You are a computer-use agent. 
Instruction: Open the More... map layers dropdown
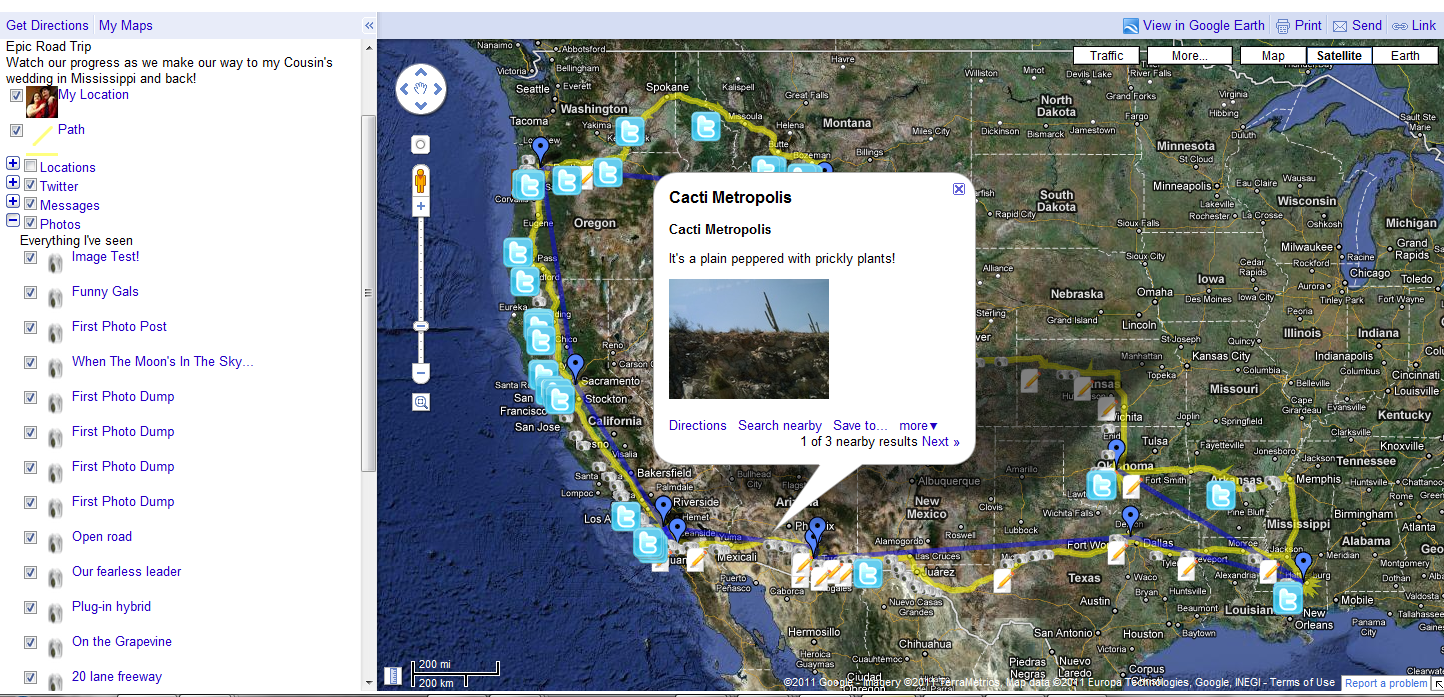1189,56
